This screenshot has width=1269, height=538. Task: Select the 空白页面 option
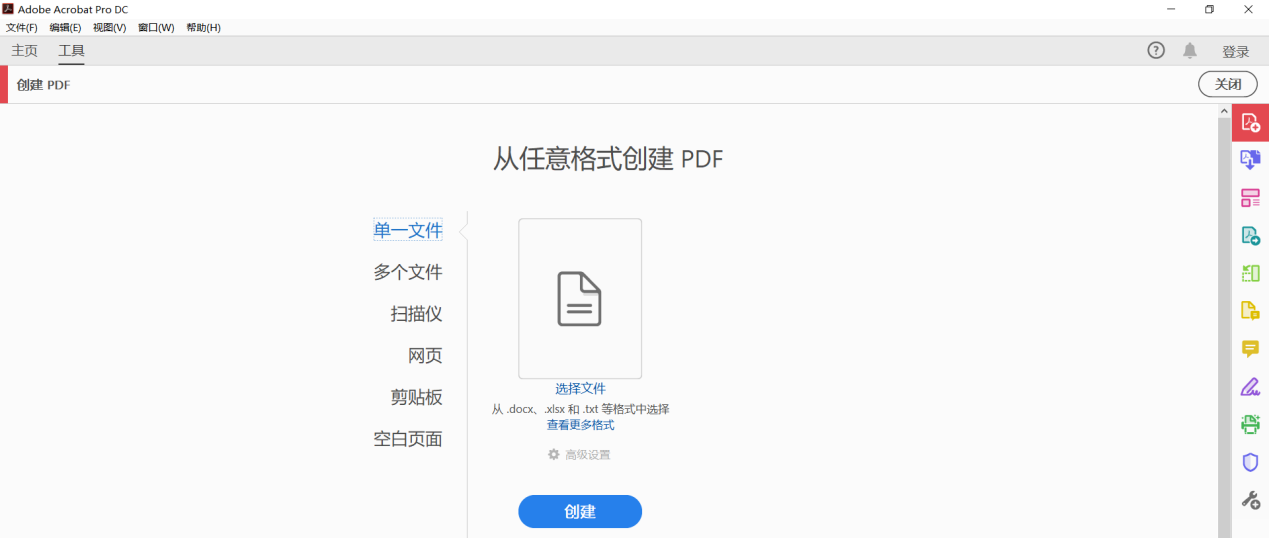(408, 439)
